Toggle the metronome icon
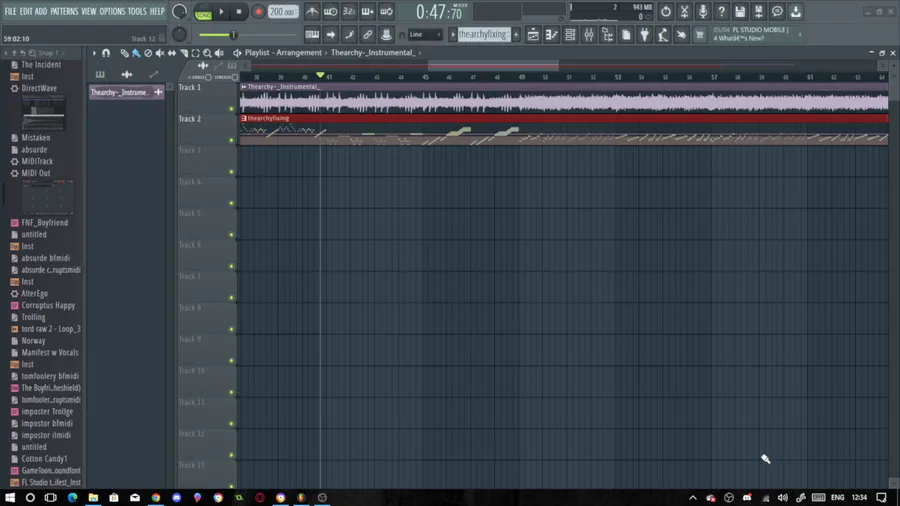This screenshot has height=506, width=900. coord(312,11)
